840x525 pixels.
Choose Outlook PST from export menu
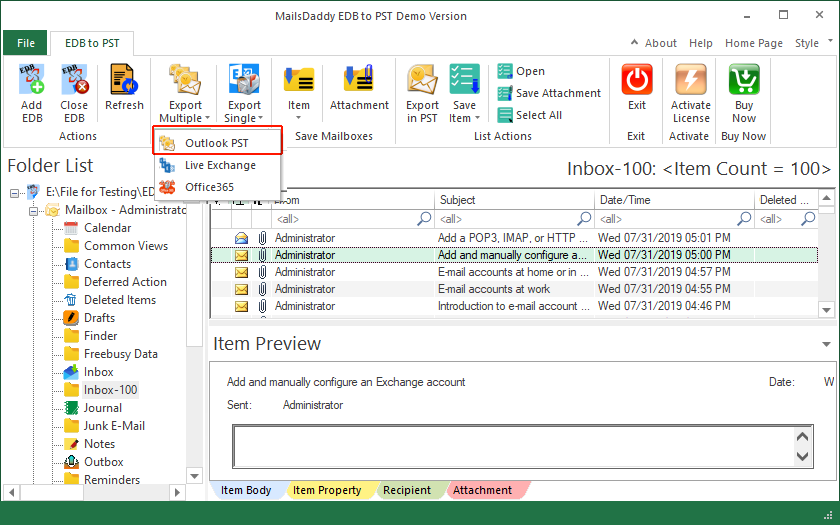pos(217,143)
